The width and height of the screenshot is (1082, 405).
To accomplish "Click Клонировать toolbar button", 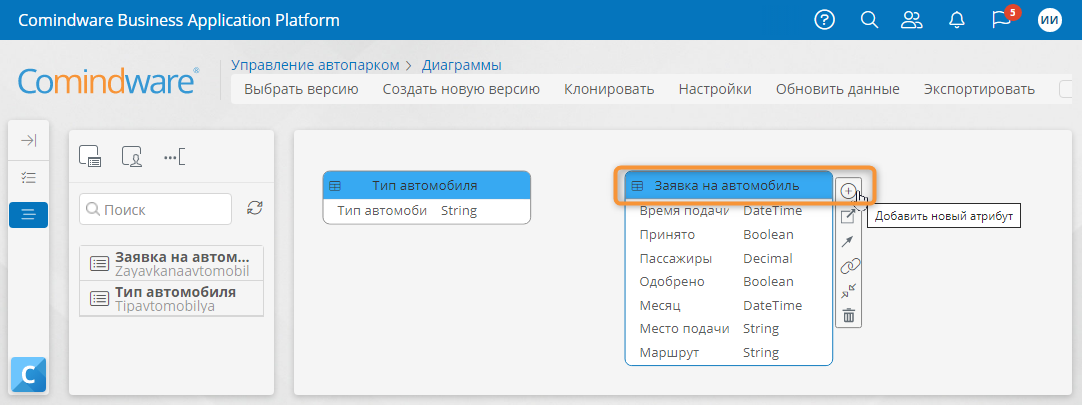I will (609, 89).
